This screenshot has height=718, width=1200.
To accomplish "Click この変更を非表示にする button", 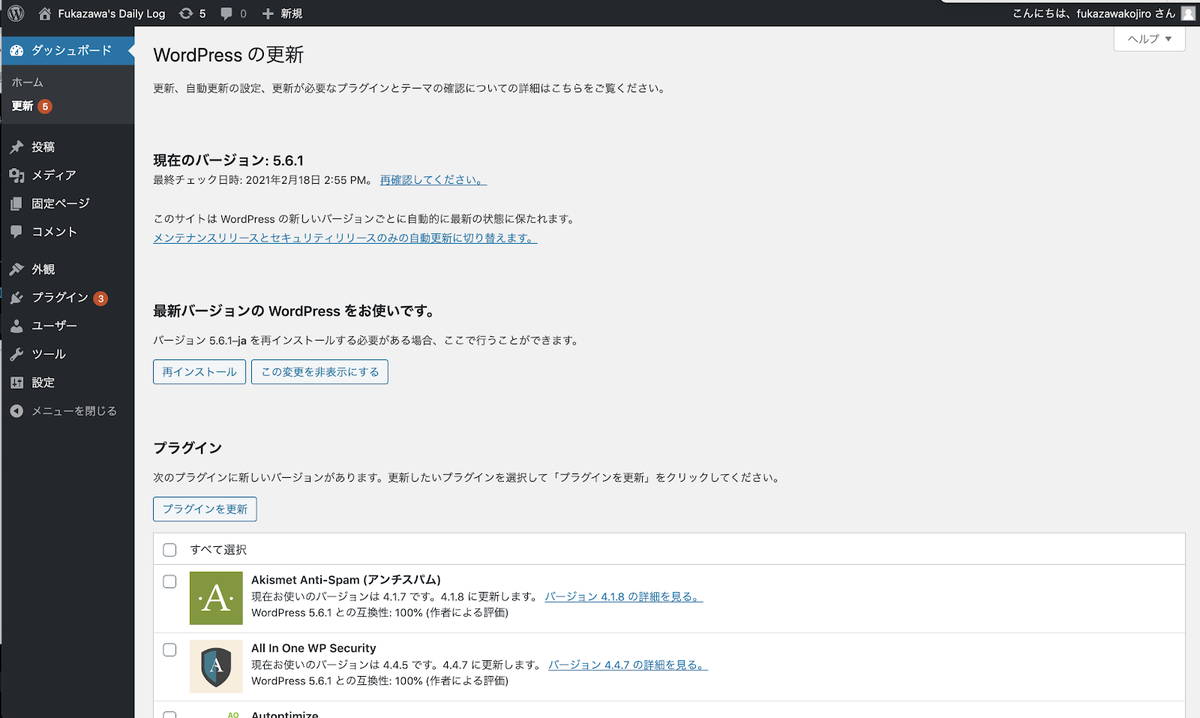I will pyautogui.click(x=320, y=372).
